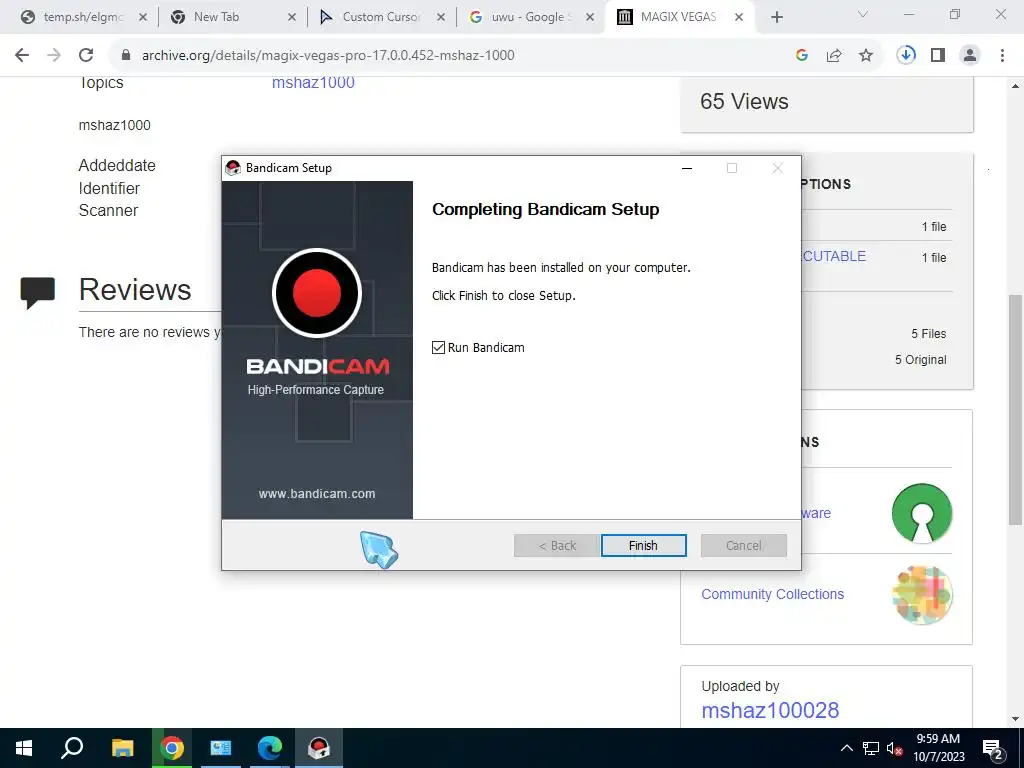Show hidden system tray icons

(846, 748)
